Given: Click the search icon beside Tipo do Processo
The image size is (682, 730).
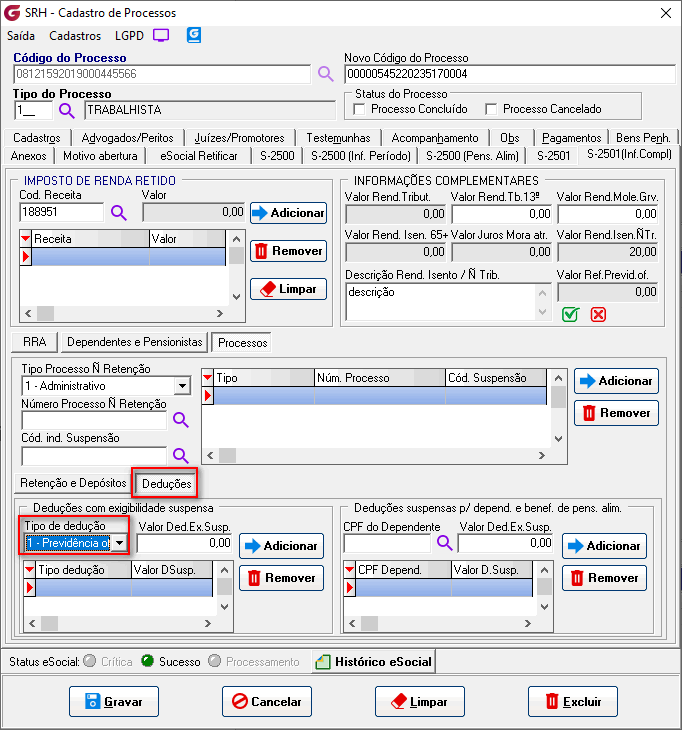Looking at the screenshot, I should 67,110.
